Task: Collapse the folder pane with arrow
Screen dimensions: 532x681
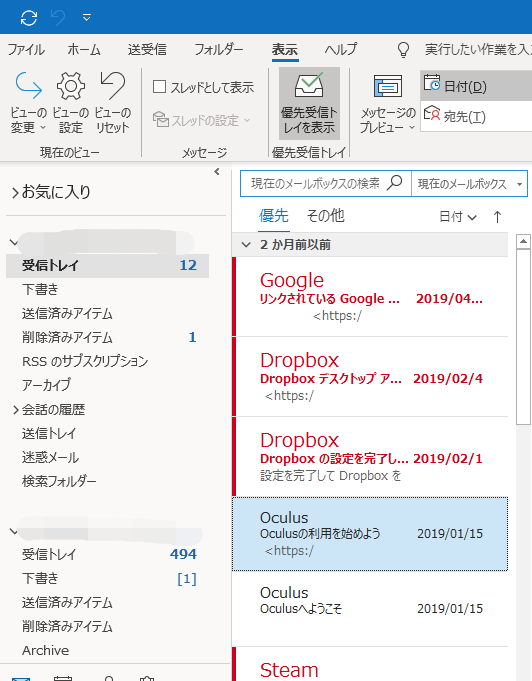Action: (217, 172)
